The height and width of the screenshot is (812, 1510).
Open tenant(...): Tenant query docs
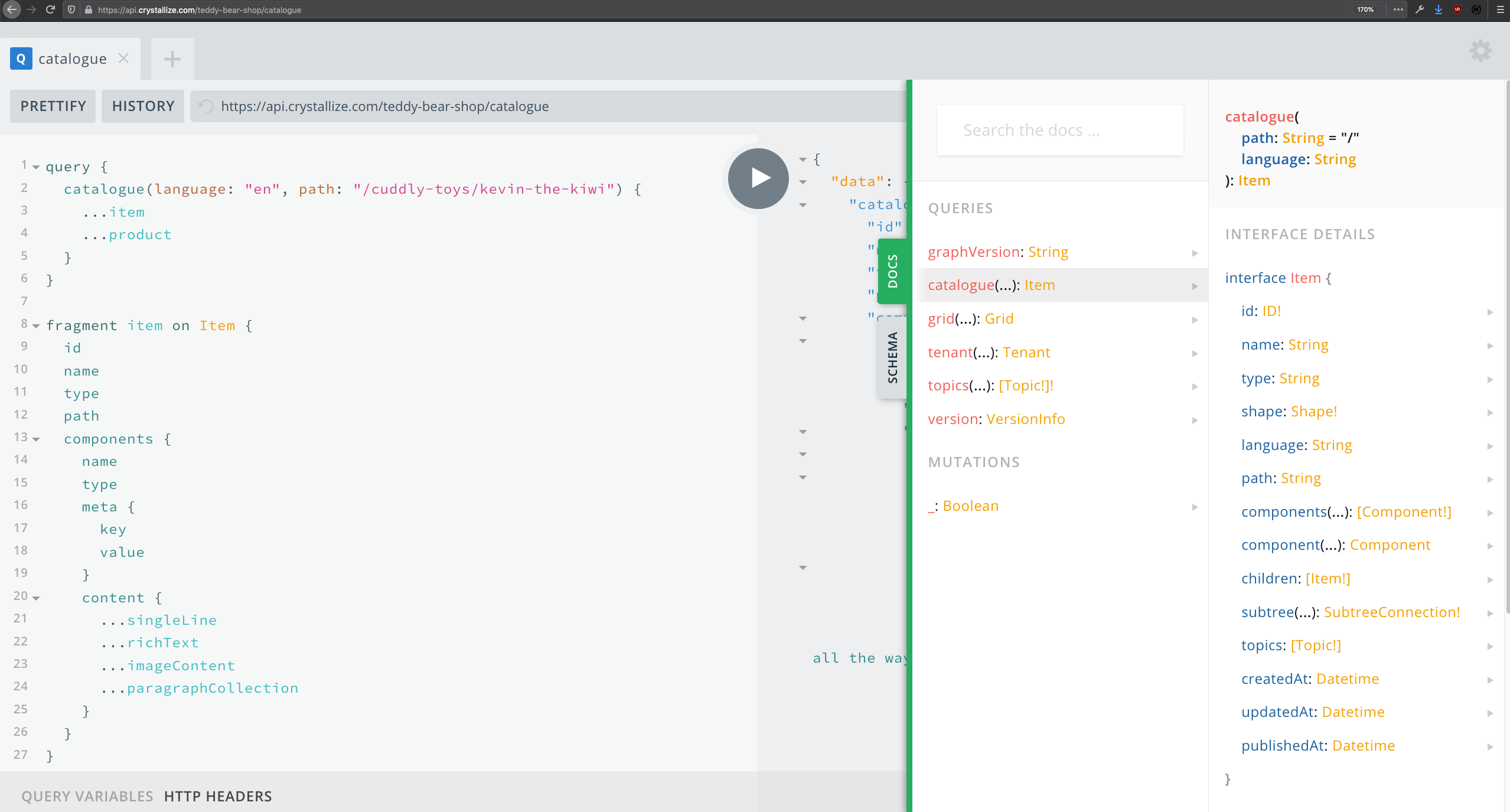click(1060, 353)
